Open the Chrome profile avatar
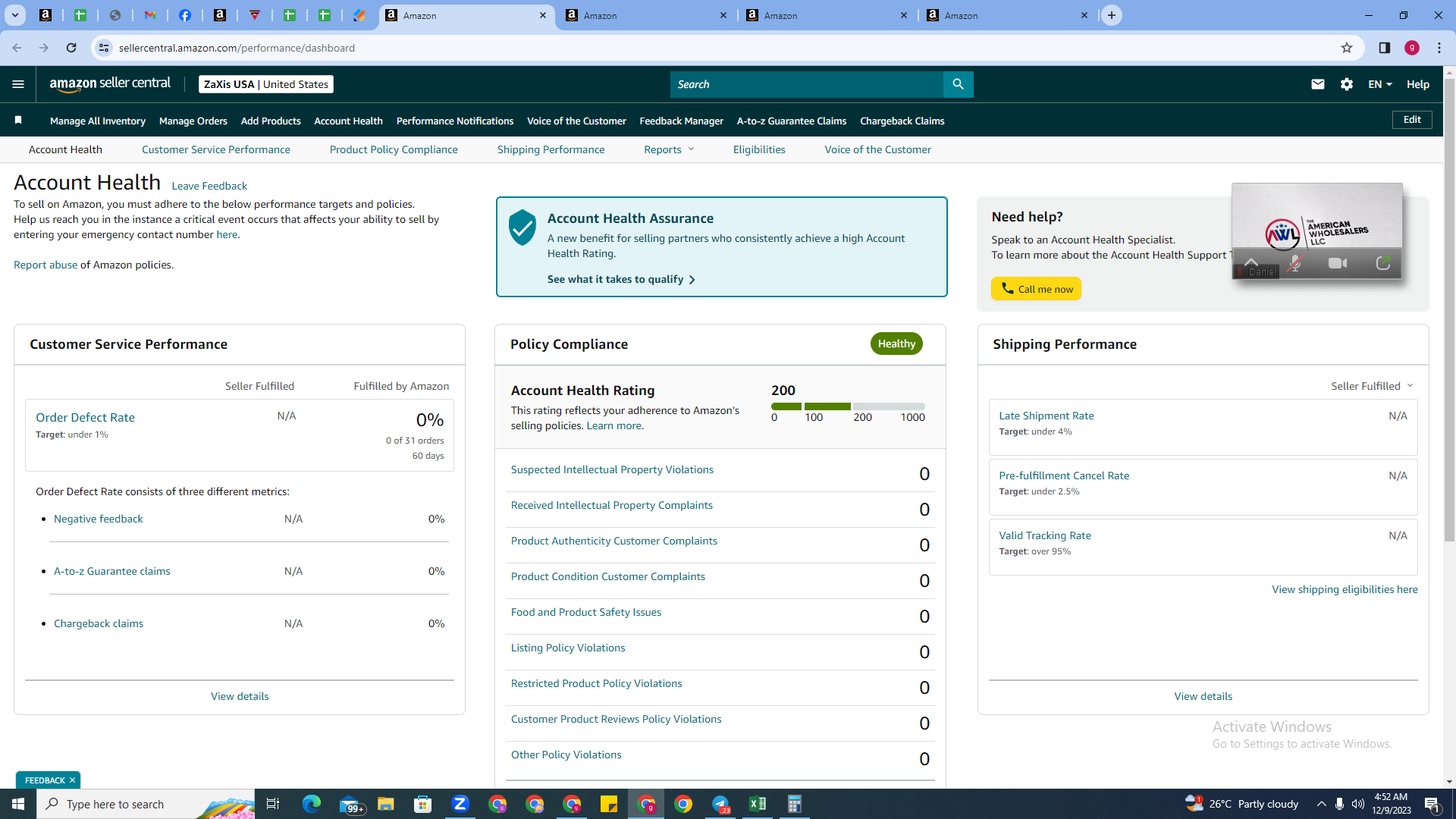 pyautogui.click(x=1412, y=48)
